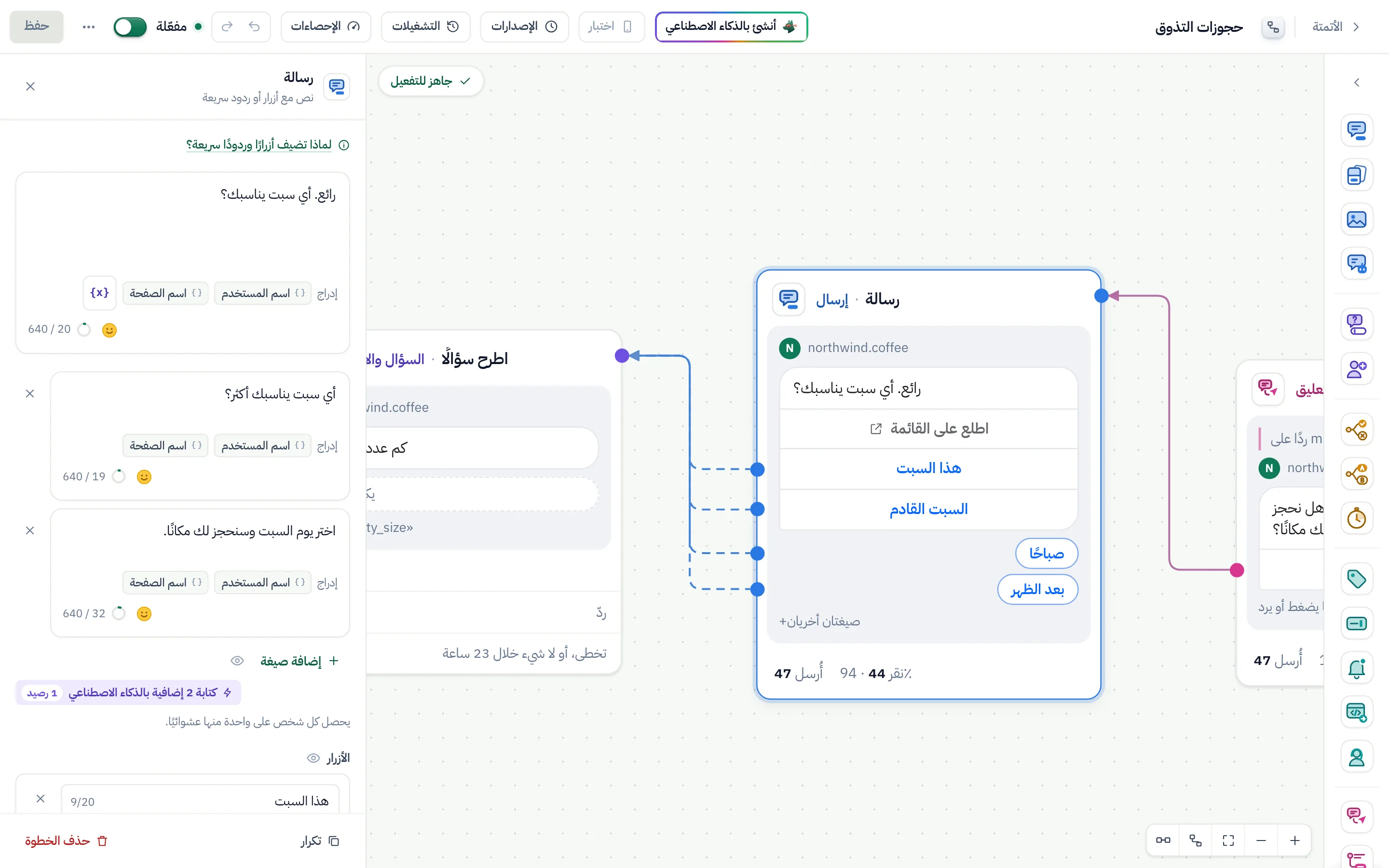Open the more options menu (three dots)
Image resolution: width=1389 pixels, height=868 pixels.
[88, 27]
